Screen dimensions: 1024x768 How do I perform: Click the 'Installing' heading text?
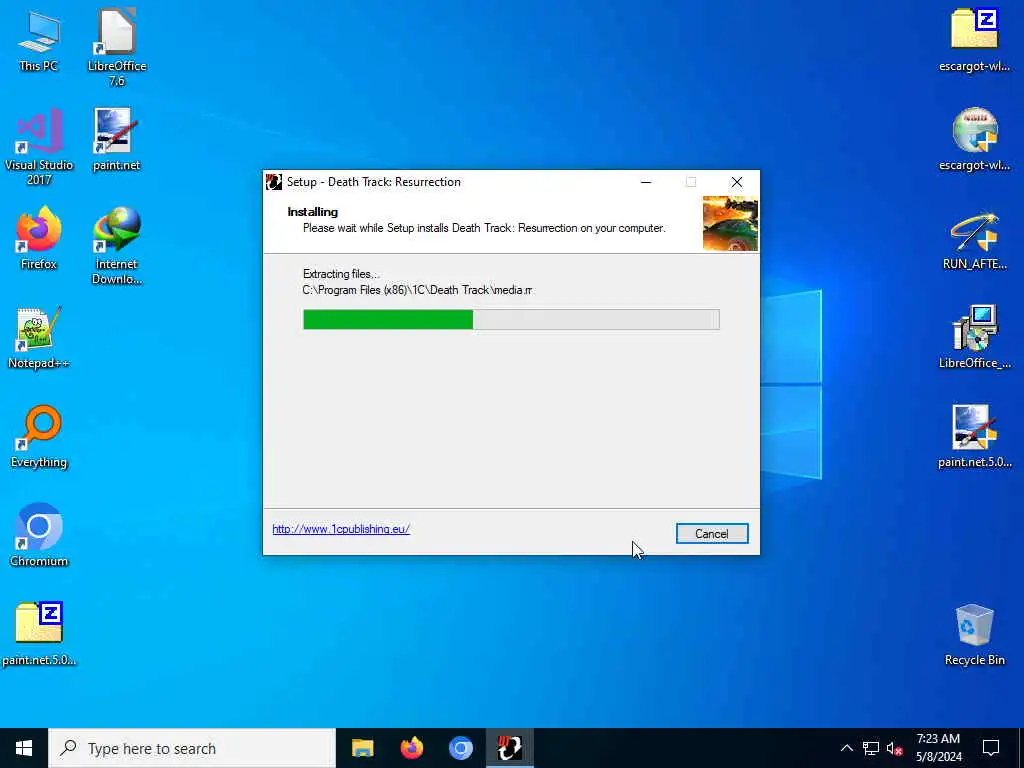click(313, 212)
